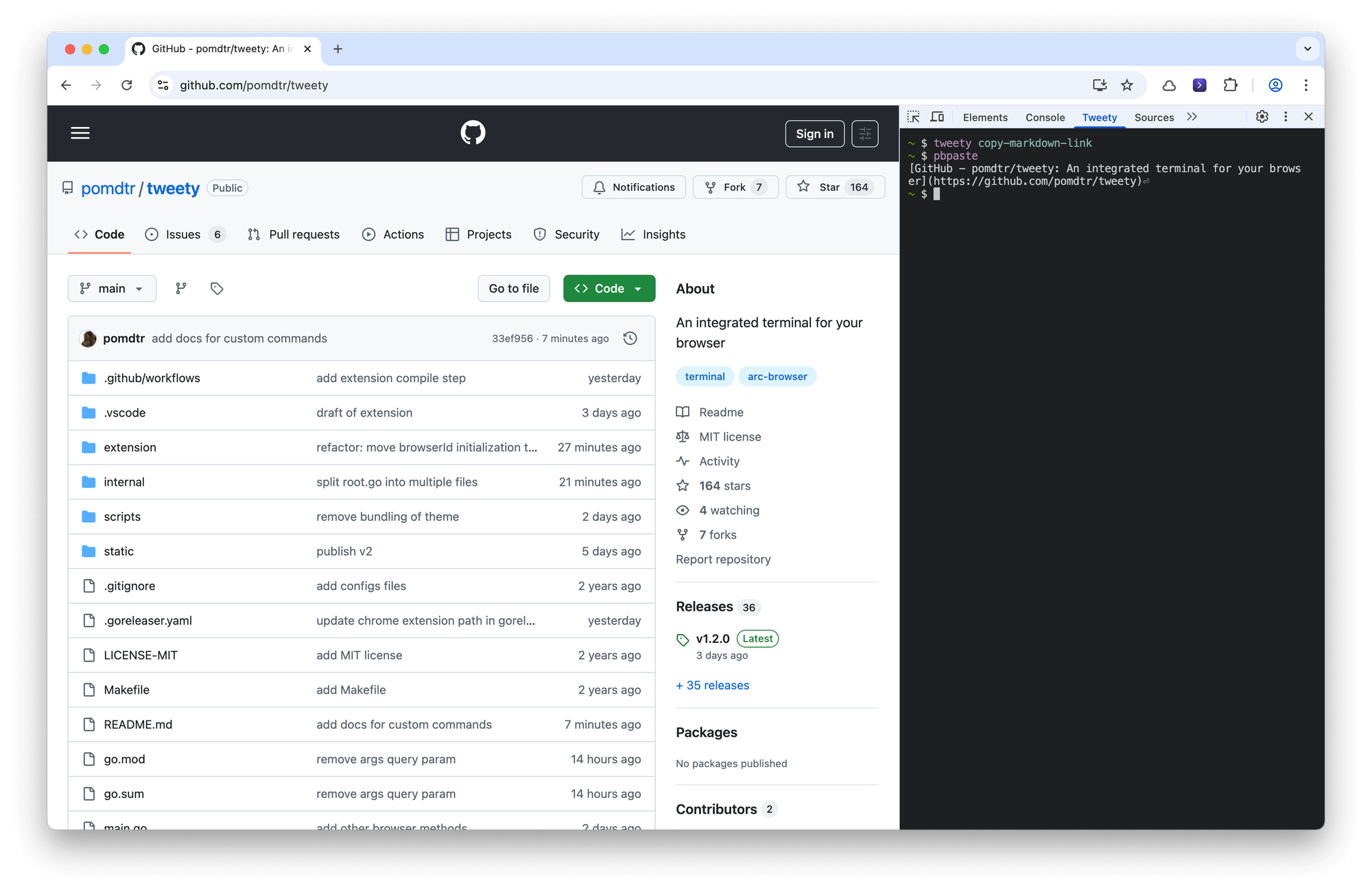Viewport: 1372px width, 892px height.
Task: Fork the repository
Action: 735,187
